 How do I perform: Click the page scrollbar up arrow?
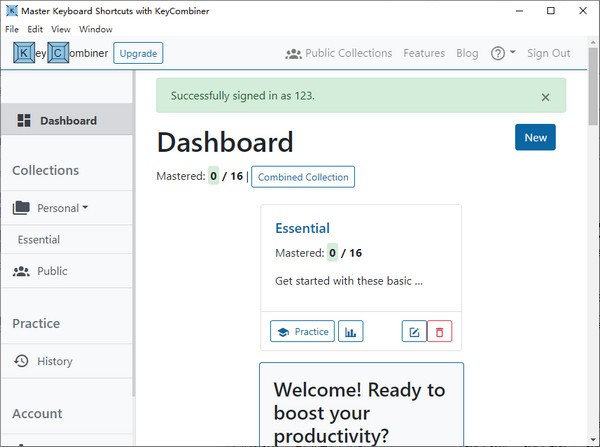pos(593,41)
